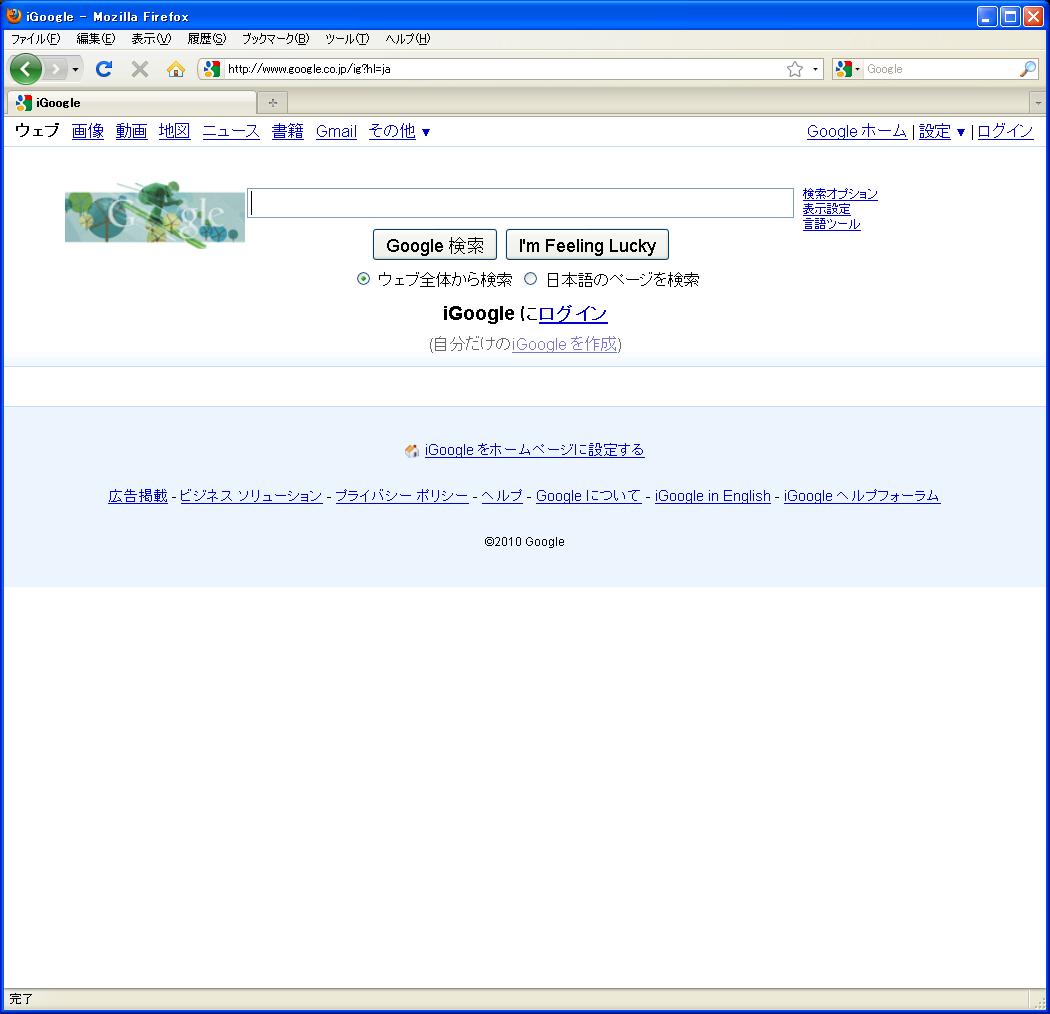The image size is (1050, 1014).
Task: Open the list all tabs dropdown
Action: point(1038,103)
